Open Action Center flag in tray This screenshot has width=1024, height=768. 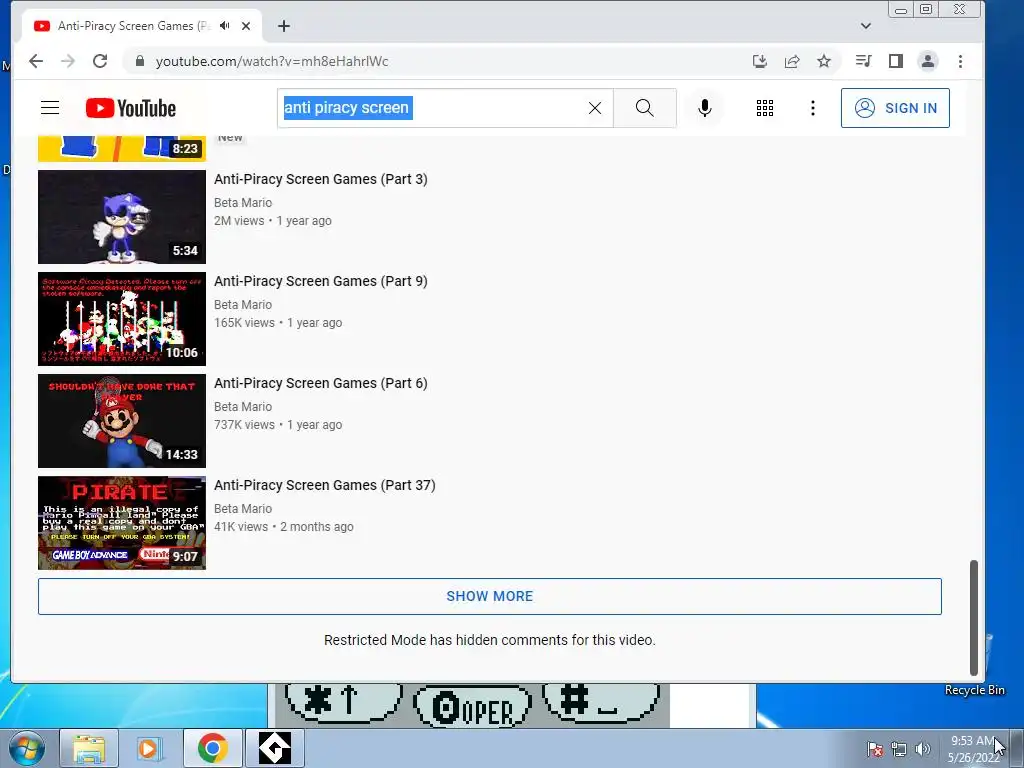[x=875, y=748]
